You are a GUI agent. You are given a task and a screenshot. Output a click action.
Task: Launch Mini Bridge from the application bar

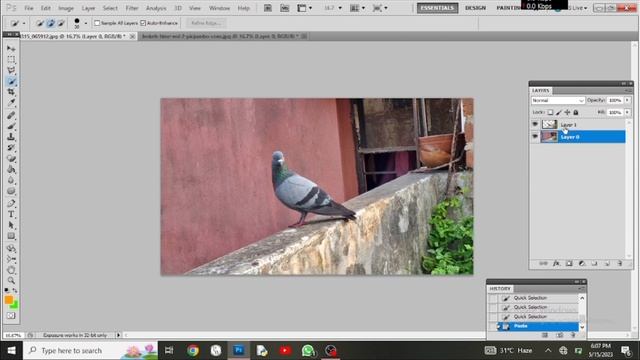click(284, 8)
